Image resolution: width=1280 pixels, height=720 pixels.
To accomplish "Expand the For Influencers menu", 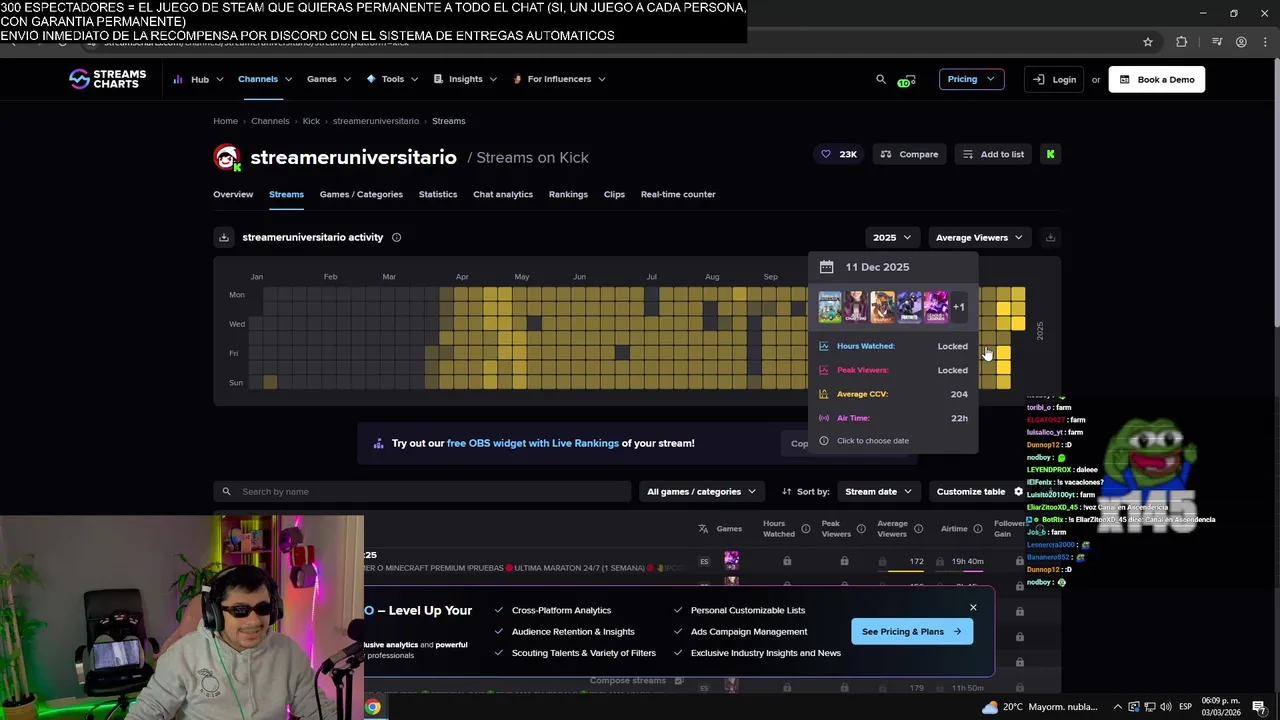I will pos(558,79).
